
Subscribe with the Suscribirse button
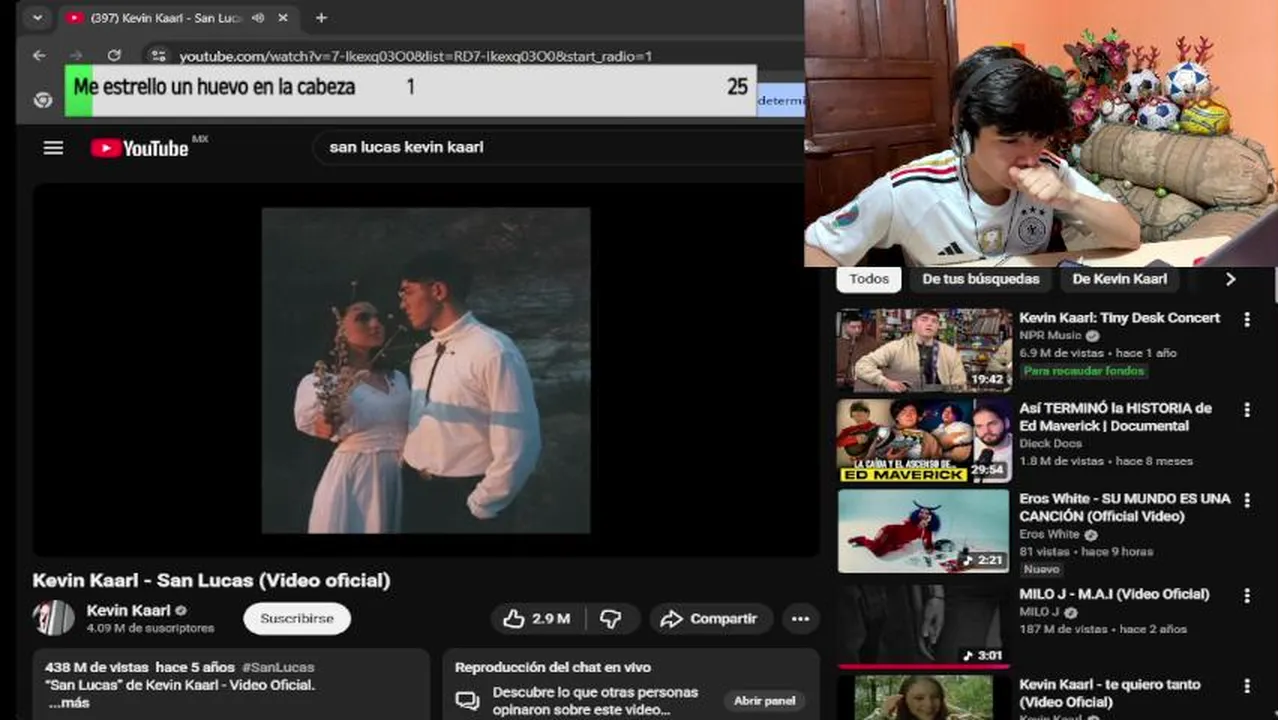tap(297, 618)
